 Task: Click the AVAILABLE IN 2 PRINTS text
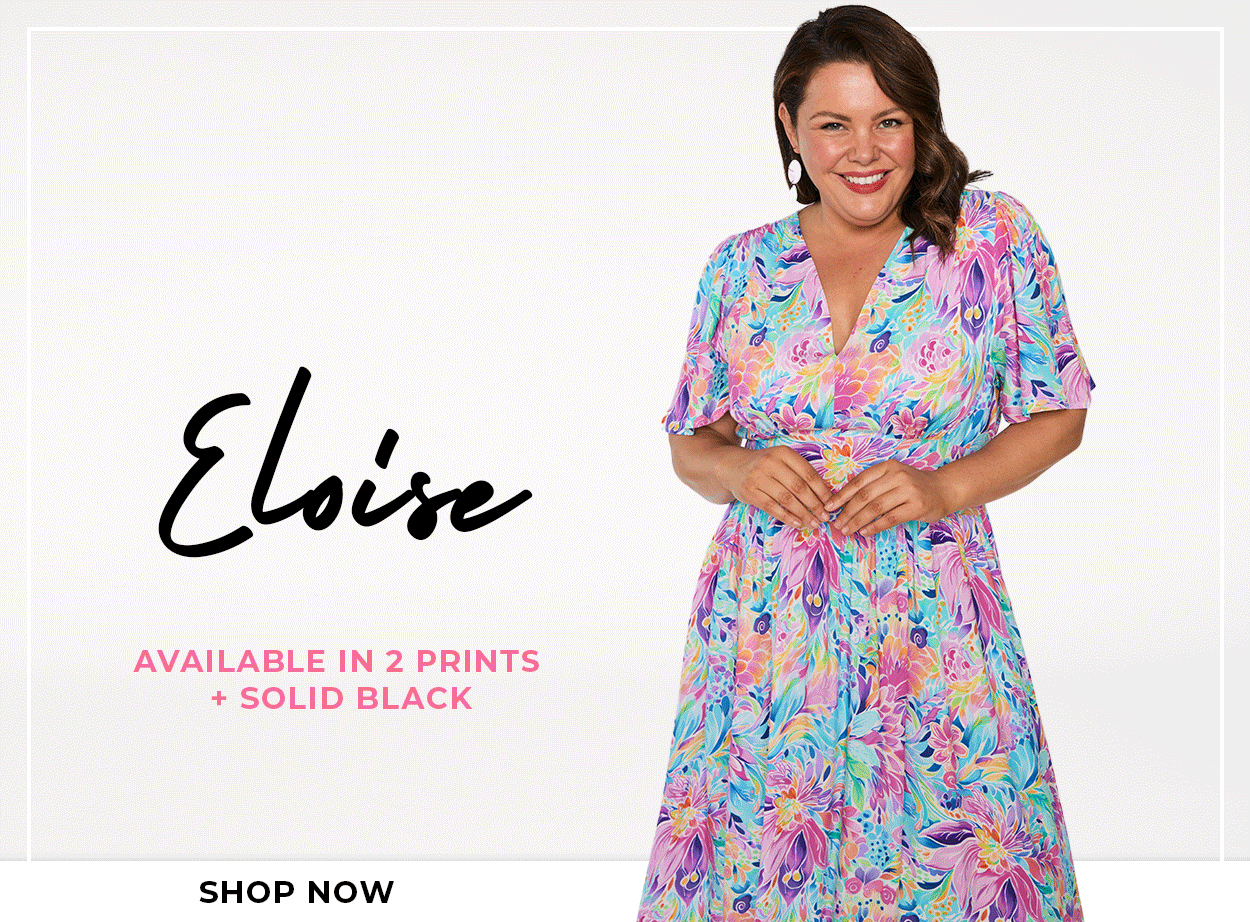coord(337,661)
